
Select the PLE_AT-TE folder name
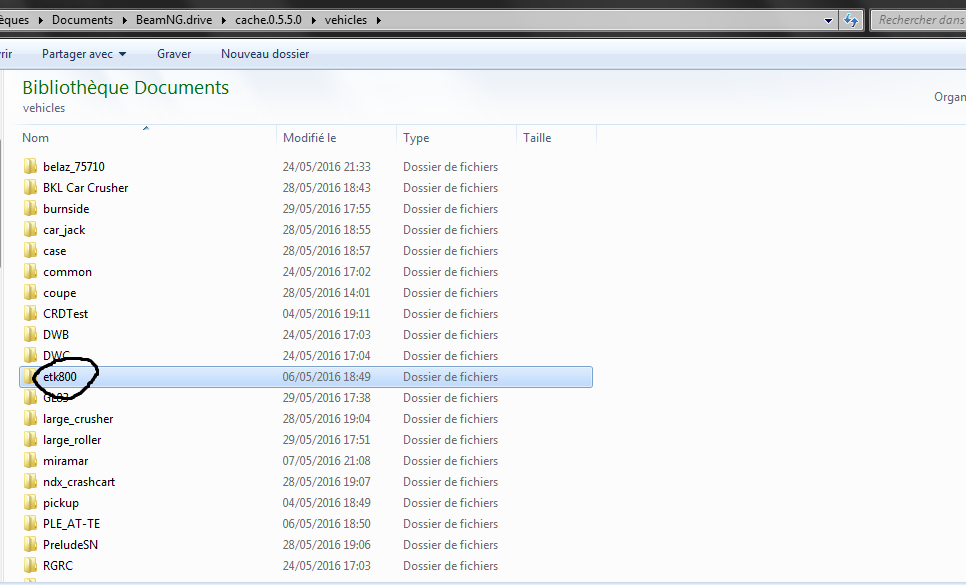[x=71, y=524]
